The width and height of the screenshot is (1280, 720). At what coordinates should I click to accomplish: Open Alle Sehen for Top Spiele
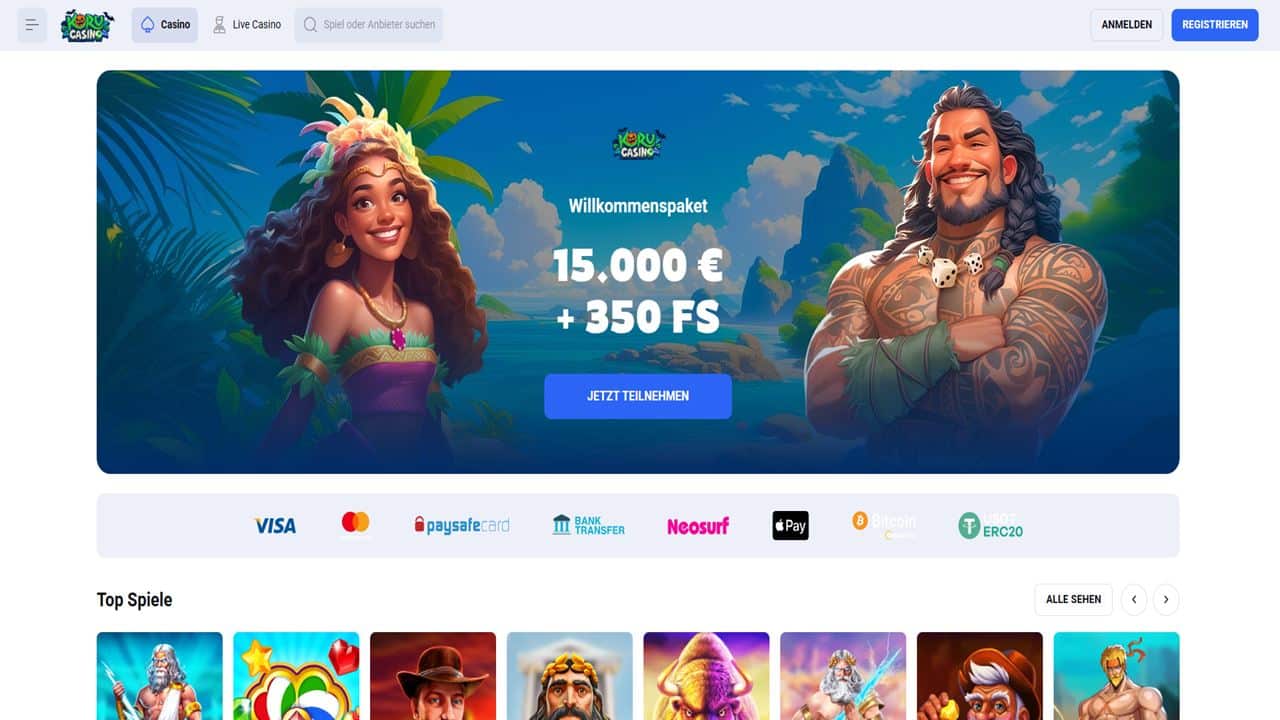coord(1073,599)
